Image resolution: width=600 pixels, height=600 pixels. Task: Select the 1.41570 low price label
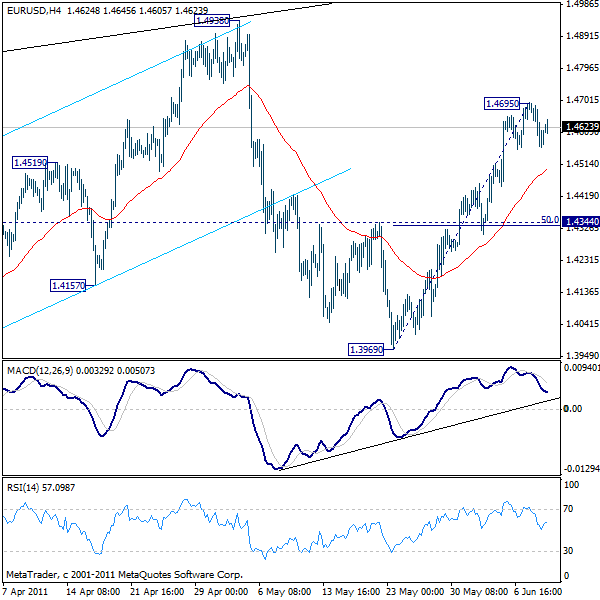pos(68,285)
